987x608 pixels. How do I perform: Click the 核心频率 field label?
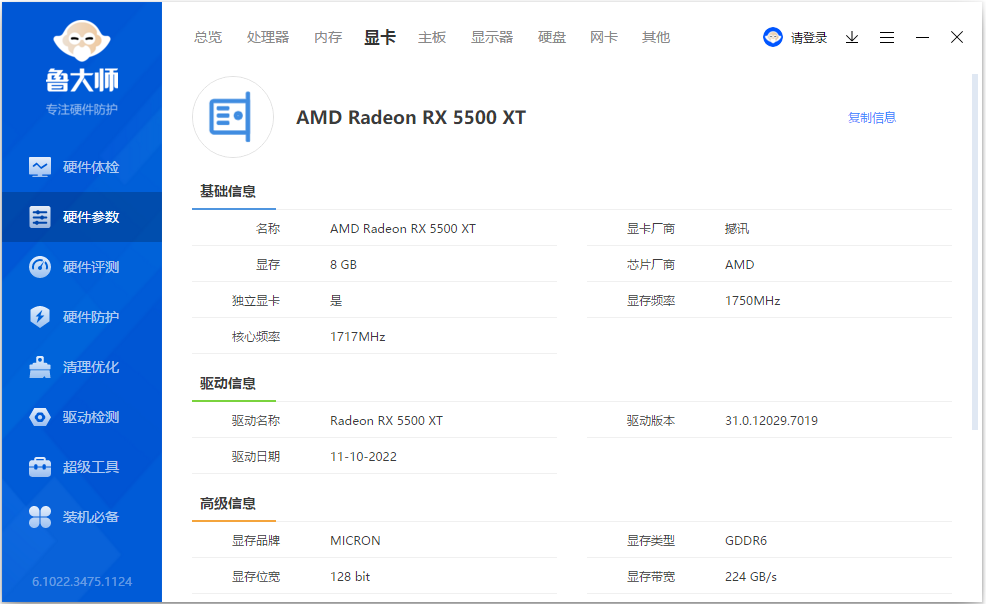[256, 337]
